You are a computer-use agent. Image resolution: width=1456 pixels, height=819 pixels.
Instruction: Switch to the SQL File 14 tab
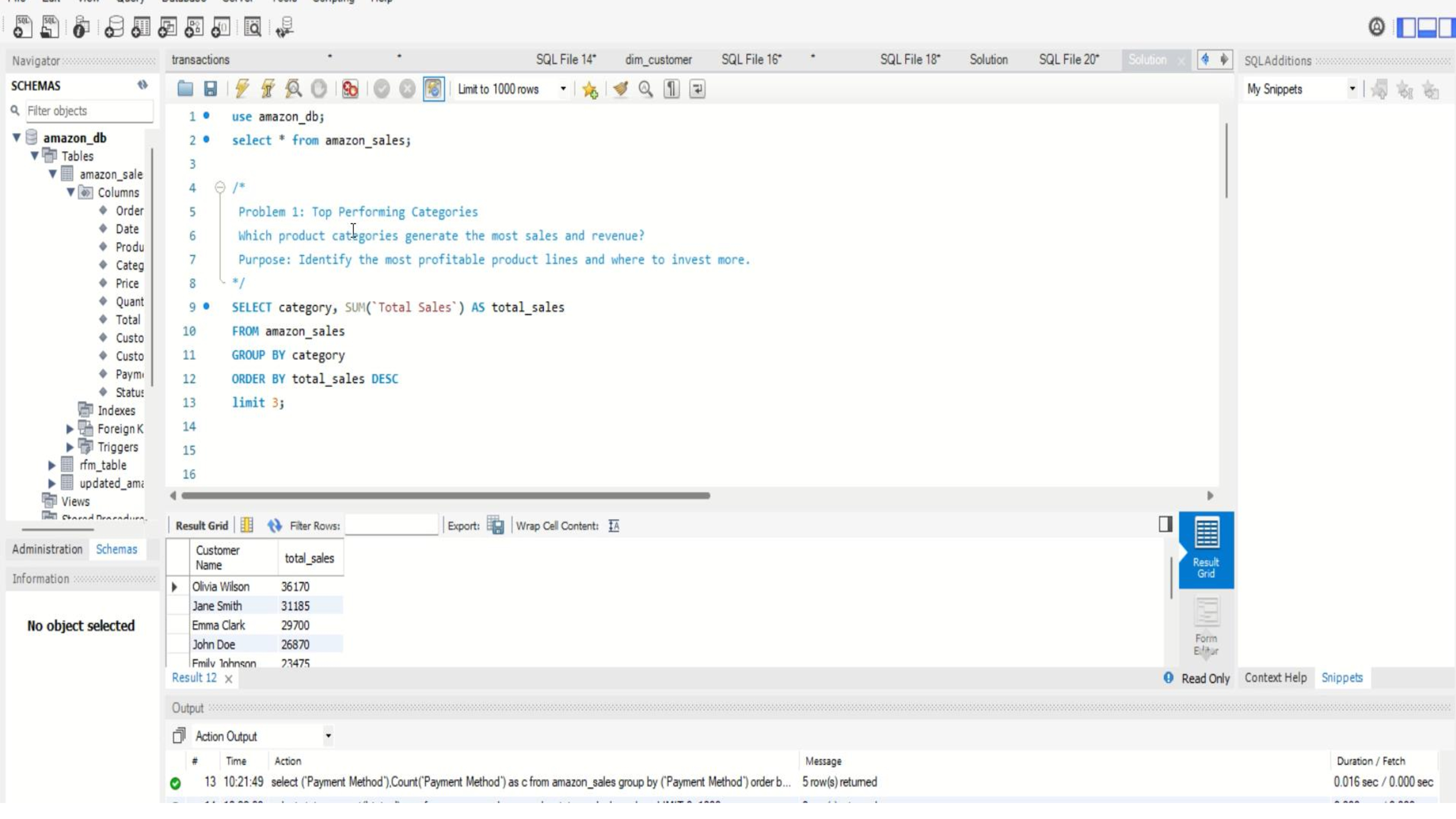click(x=566, y=59)
